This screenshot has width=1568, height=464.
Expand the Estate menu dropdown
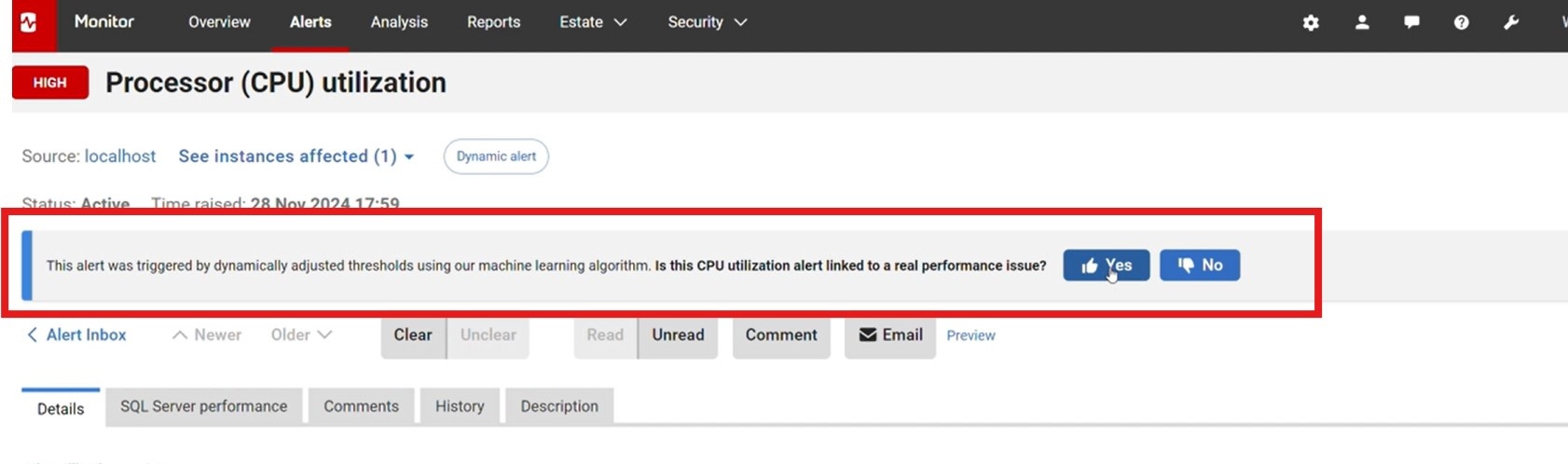coord(593,22)
